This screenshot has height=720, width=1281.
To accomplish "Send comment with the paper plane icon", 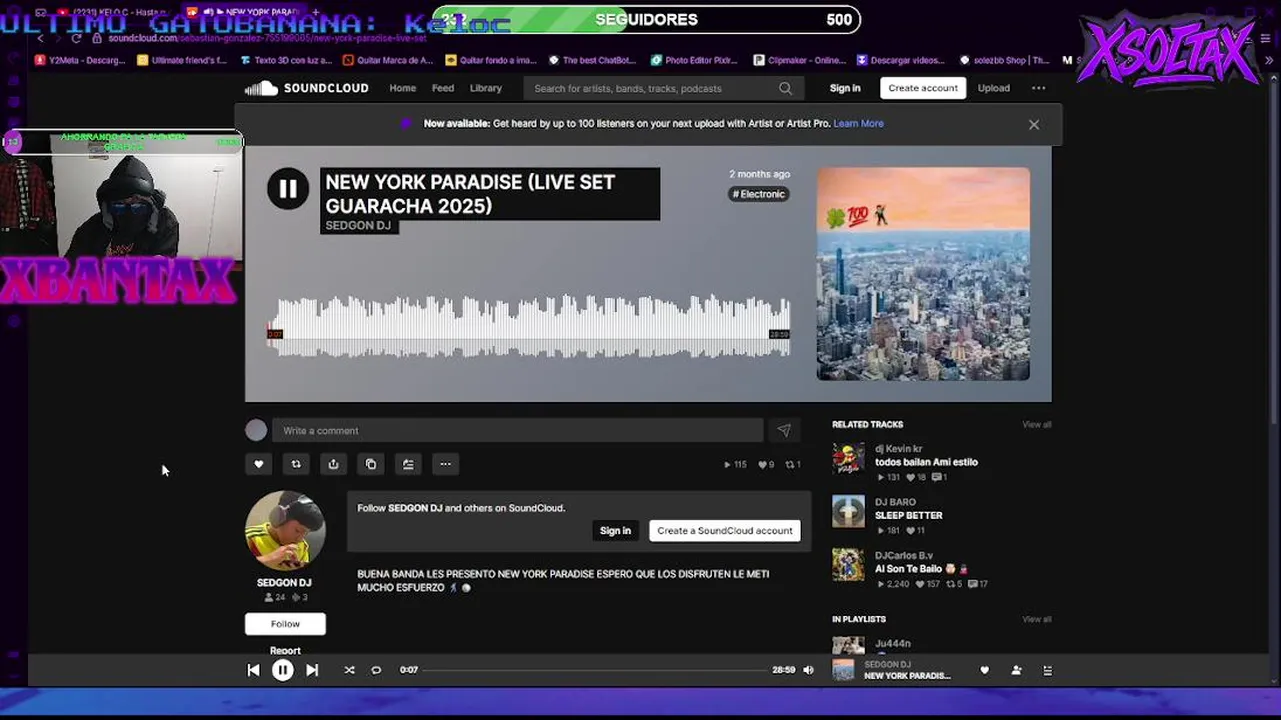I will click(x=784, y=430).
